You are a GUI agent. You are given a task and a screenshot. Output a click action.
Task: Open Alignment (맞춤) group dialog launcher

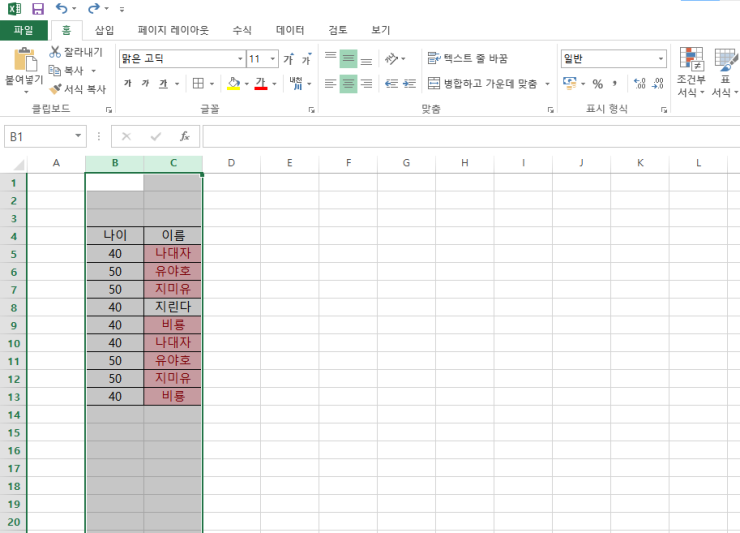(550, 110)
